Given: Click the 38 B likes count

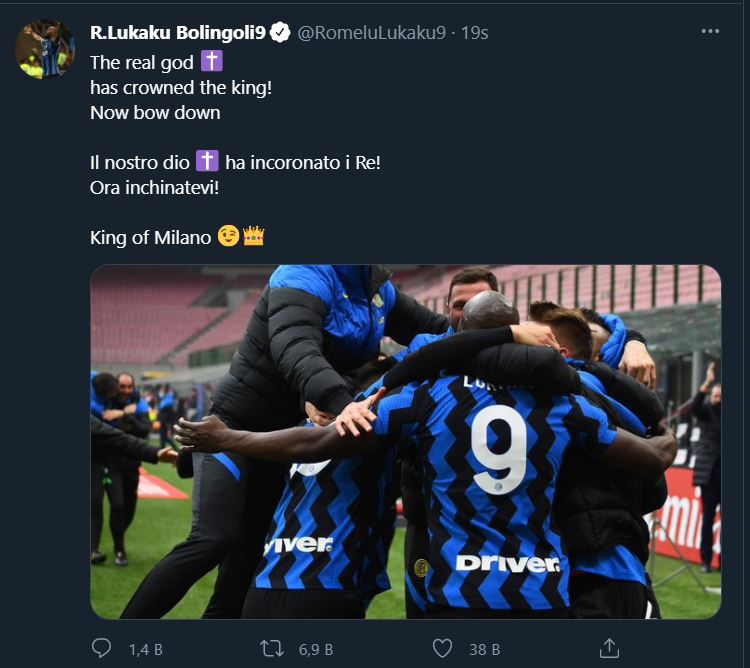Looking at the screenshot, I should [484, 650].
